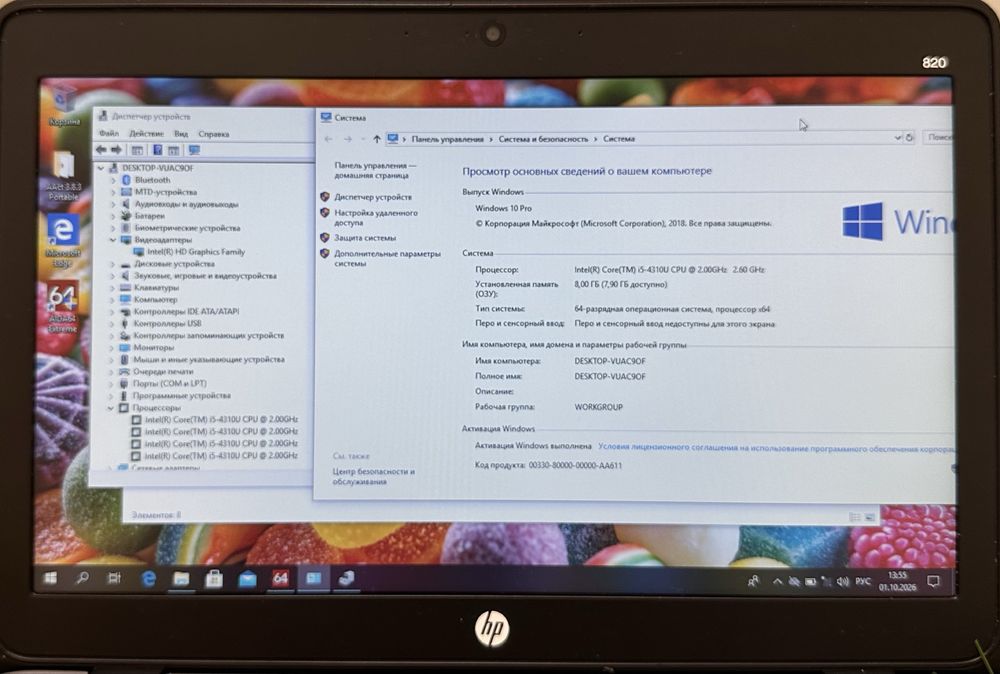Viewport: 1000px width, 674px height.
Task: Open Microsoft Store taskbar icon
Action: 214,578
